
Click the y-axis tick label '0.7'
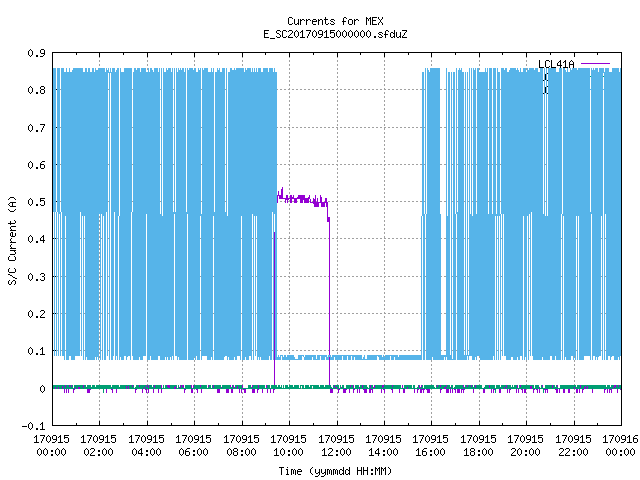[36, 128]
